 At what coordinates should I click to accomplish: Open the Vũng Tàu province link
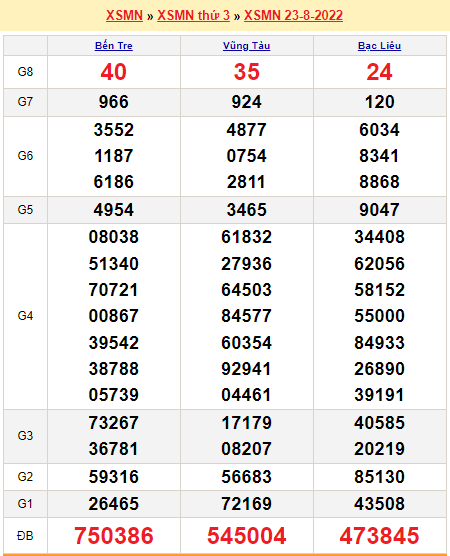pyautogui.click(x=246, y=46)
